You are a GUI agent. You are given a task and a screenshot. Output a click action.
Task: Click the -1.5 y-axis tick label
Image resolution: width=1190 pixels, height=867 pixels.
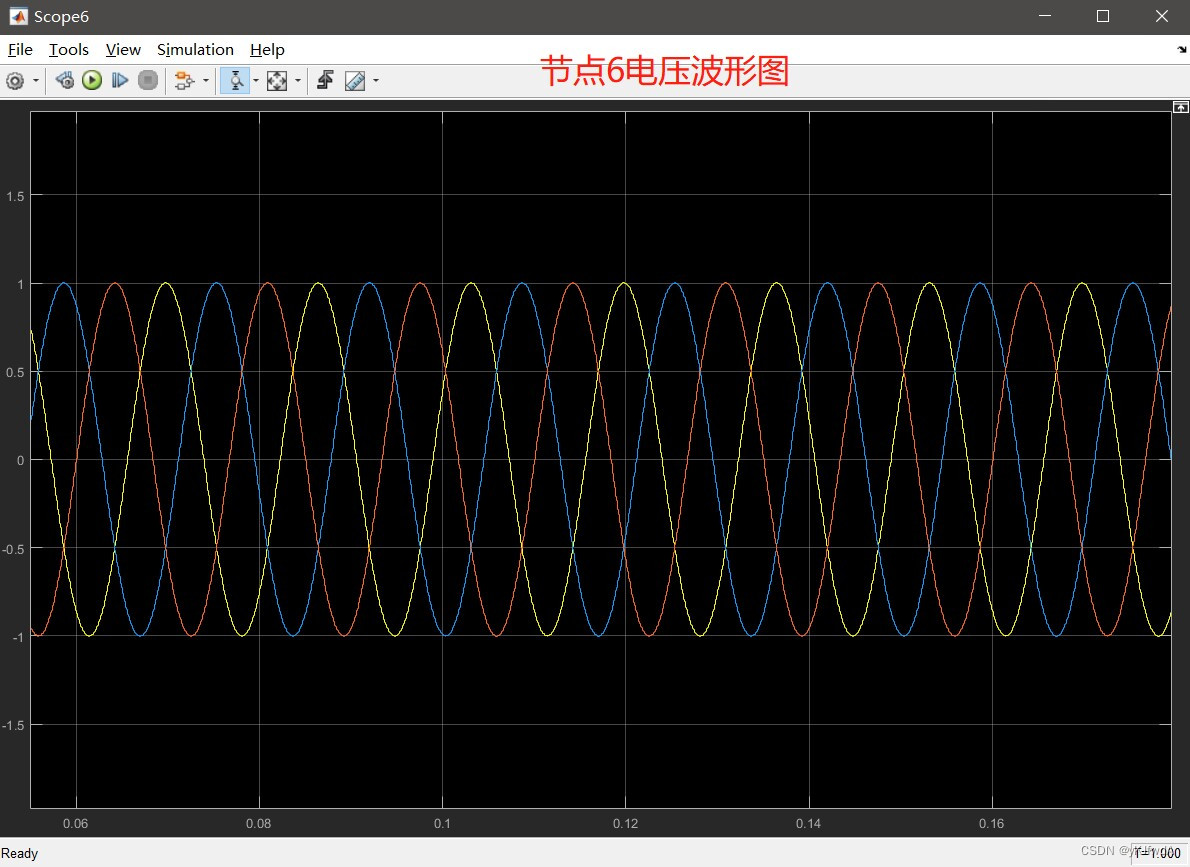pos(13,726)
